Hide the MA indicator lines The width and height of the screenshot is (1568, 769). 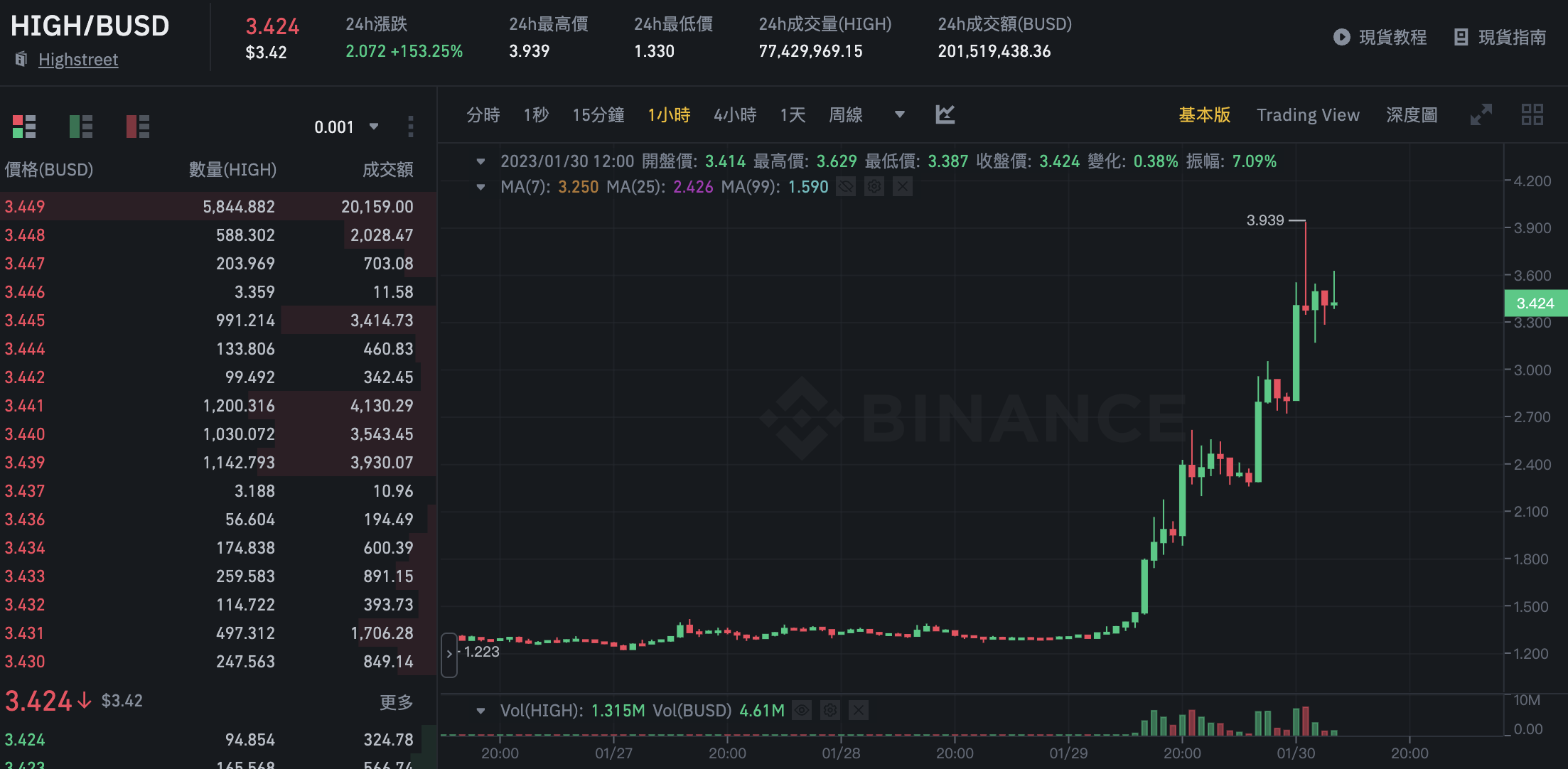(845, 187)
